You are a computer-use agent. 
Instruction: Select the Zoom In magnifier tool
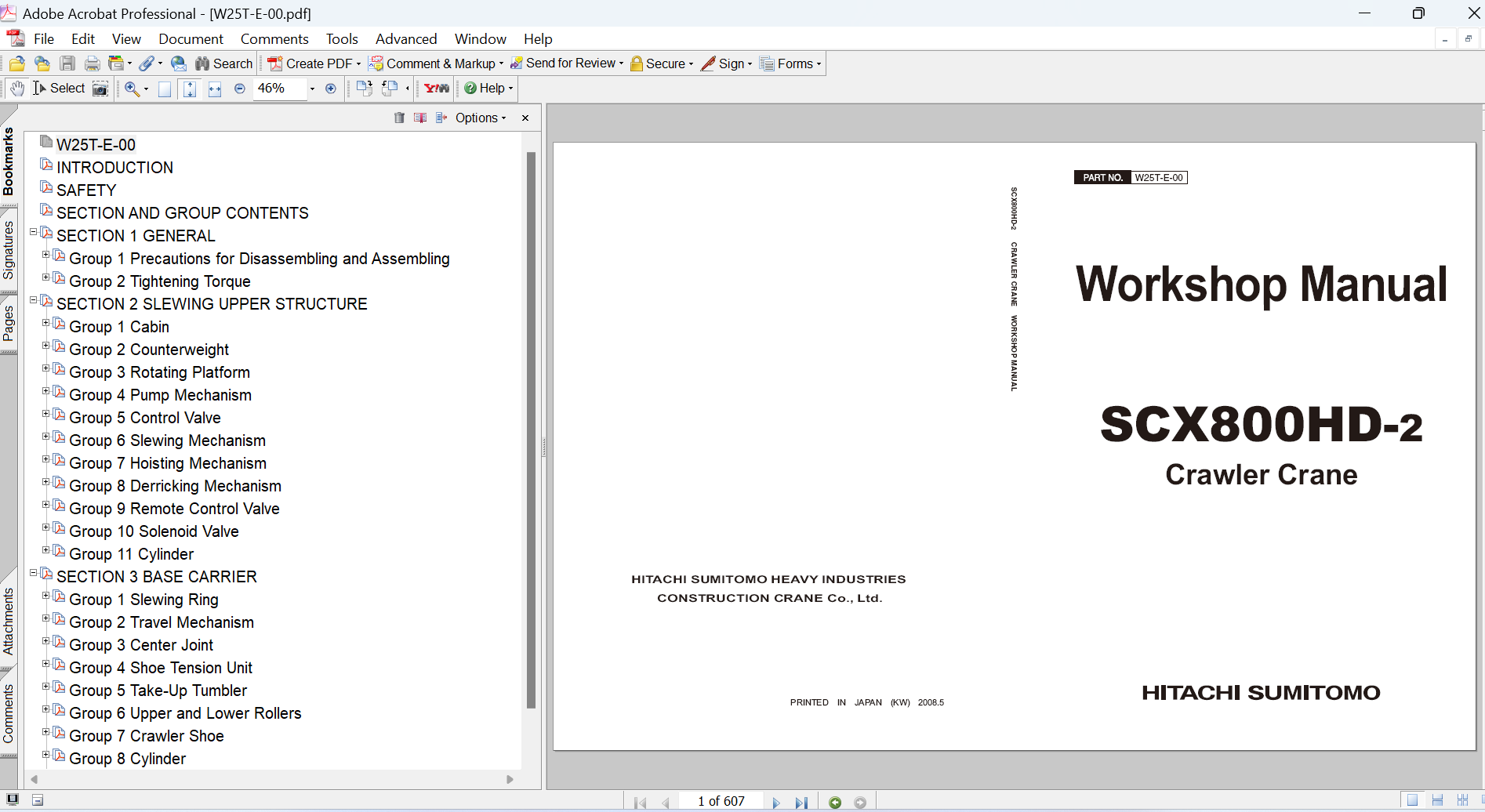[x=132, y=89]
